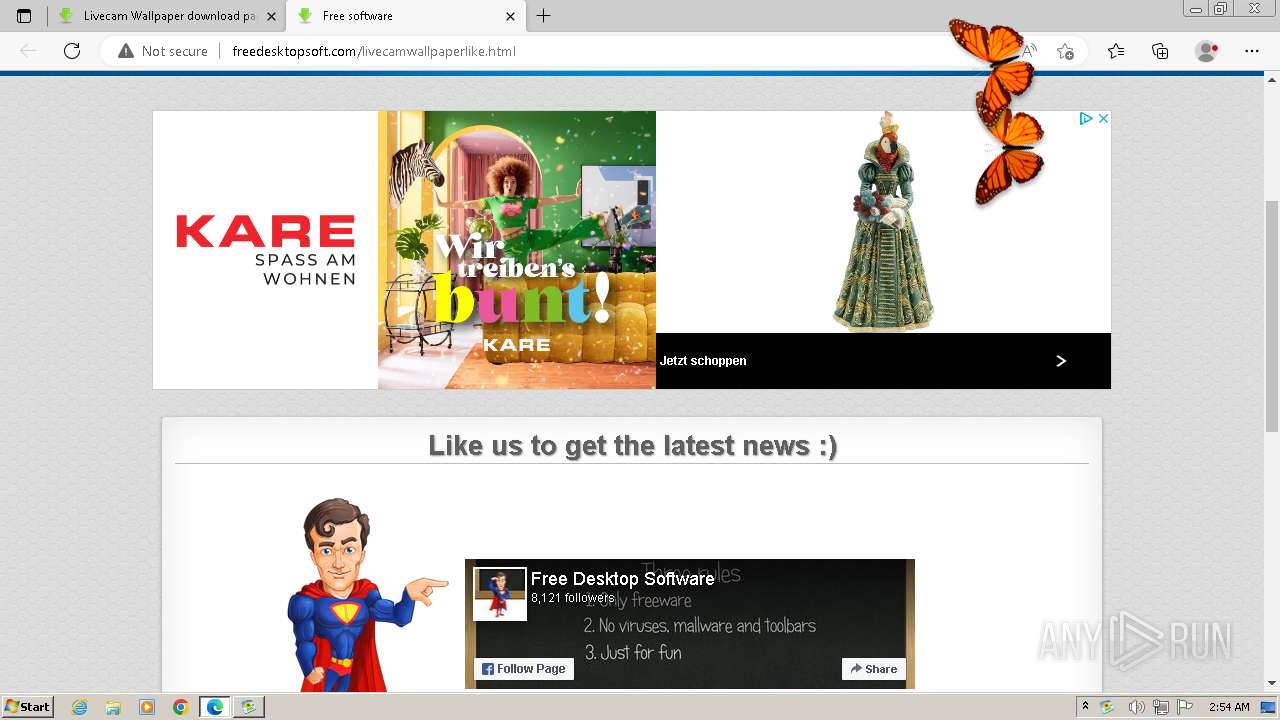Open File Explorer from taskbar
Screen dimensions: 1280x720
click(113, 707)
